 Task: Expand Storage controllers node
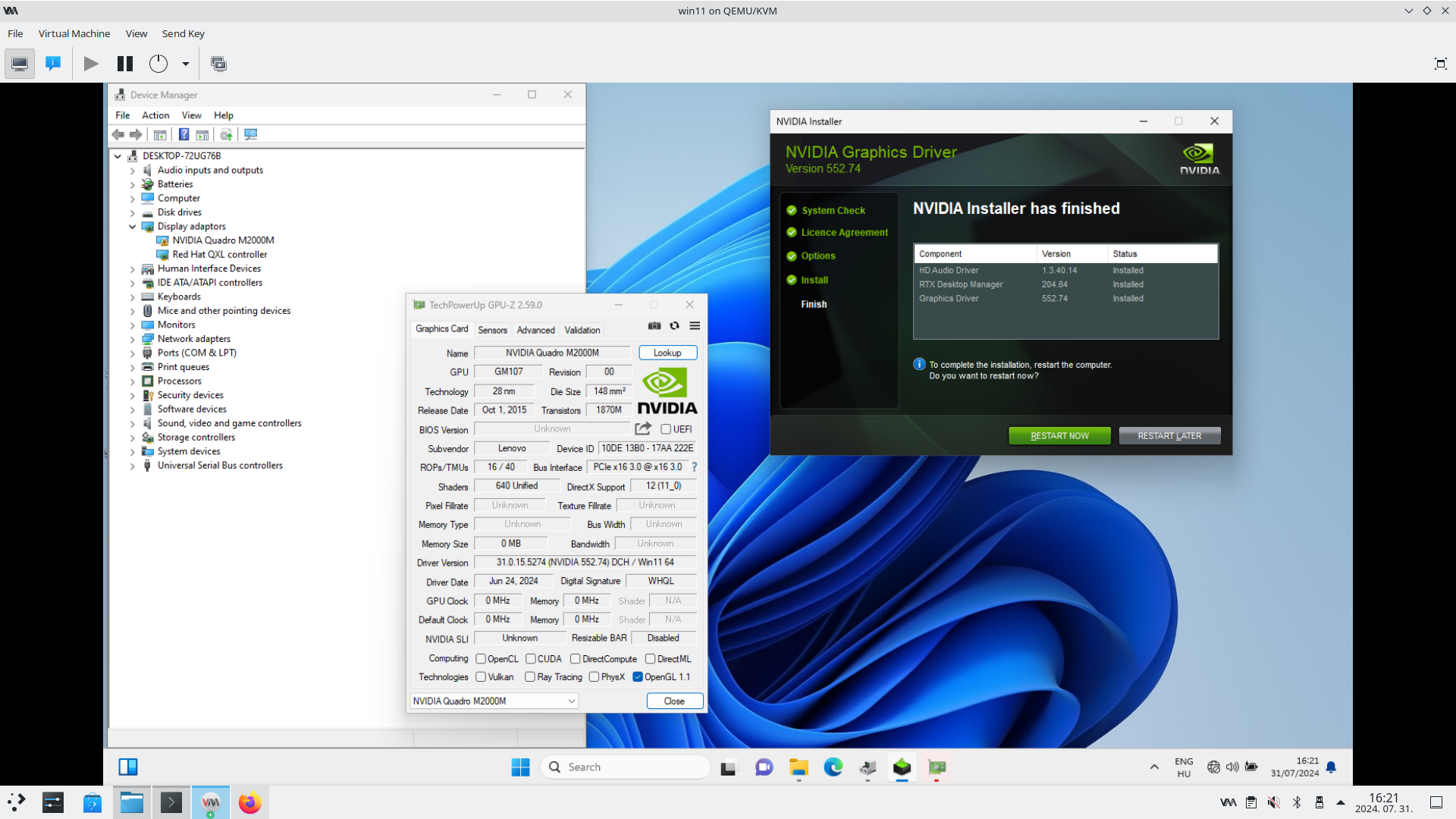tap(133, 438)
